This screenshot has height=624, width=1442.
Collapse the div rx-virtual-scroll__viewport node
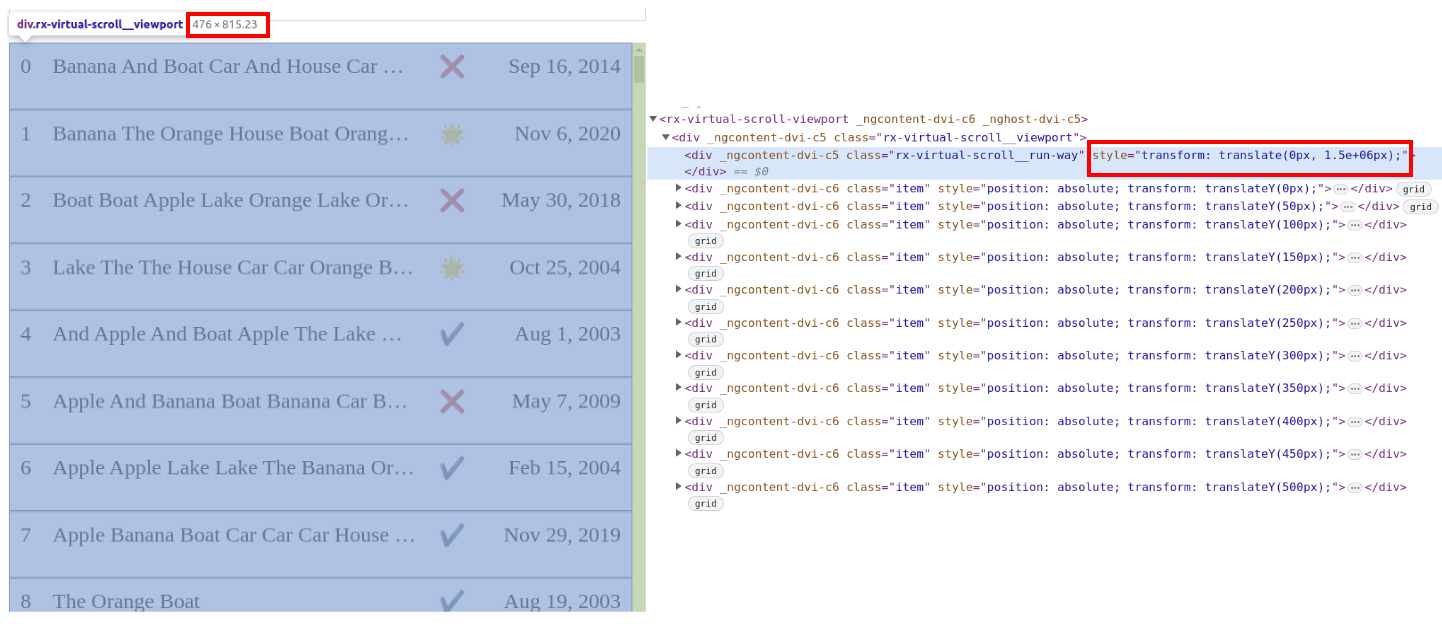coord(666,137)
